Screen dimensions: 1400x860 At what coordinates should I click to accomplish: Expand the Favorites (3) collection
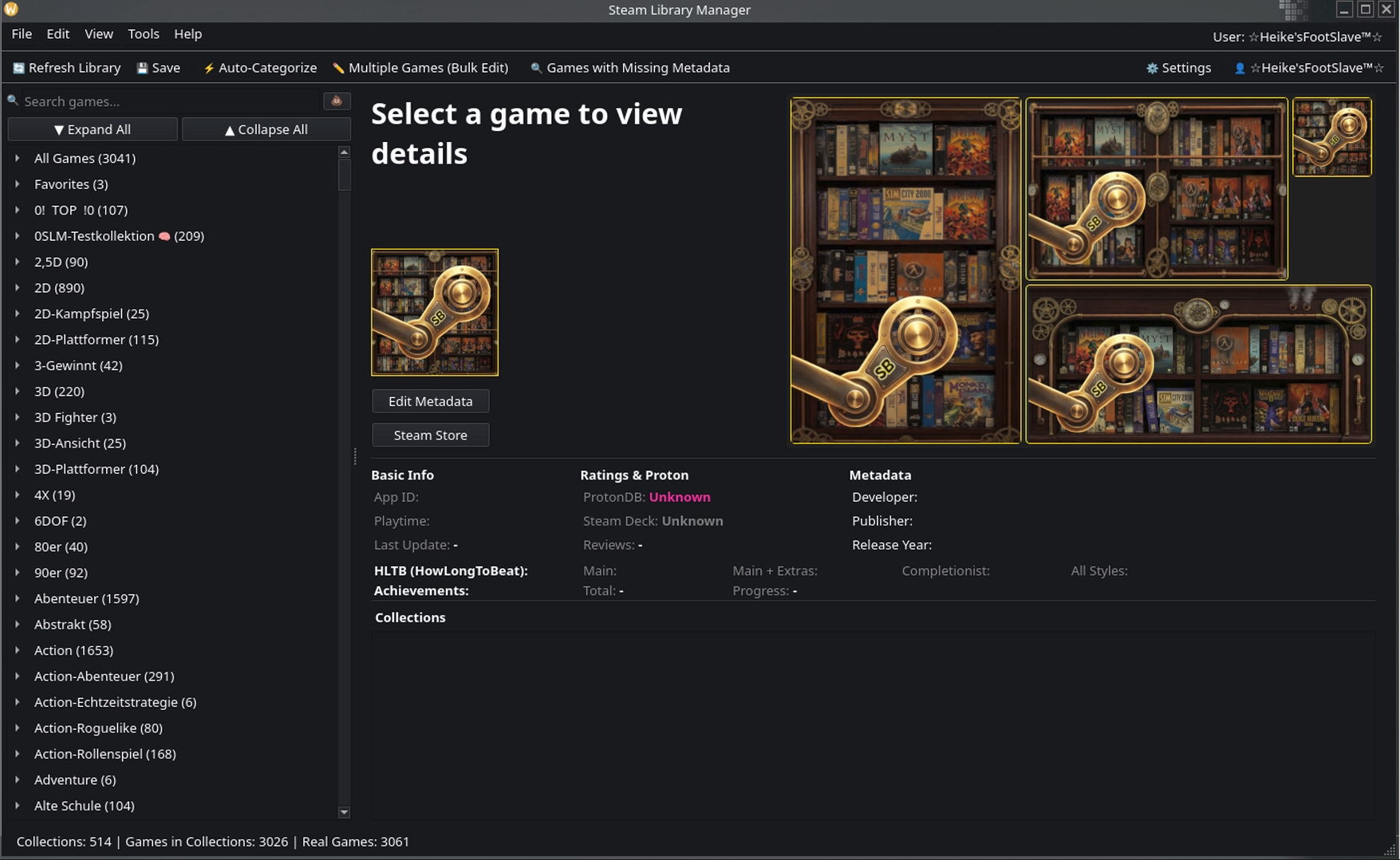[x=18, y=184]
